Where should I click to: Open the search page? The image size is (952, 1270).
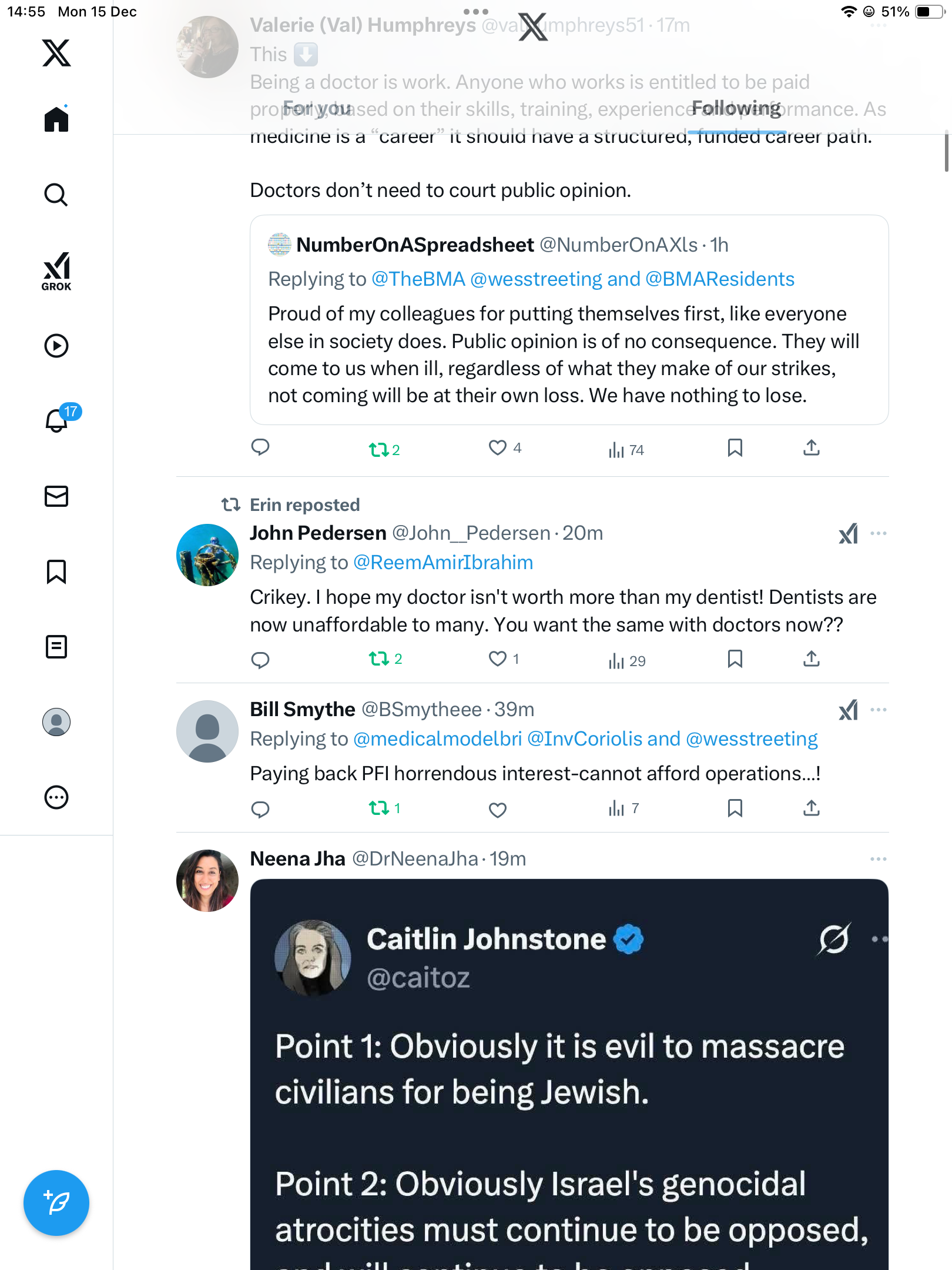(56, 195)
